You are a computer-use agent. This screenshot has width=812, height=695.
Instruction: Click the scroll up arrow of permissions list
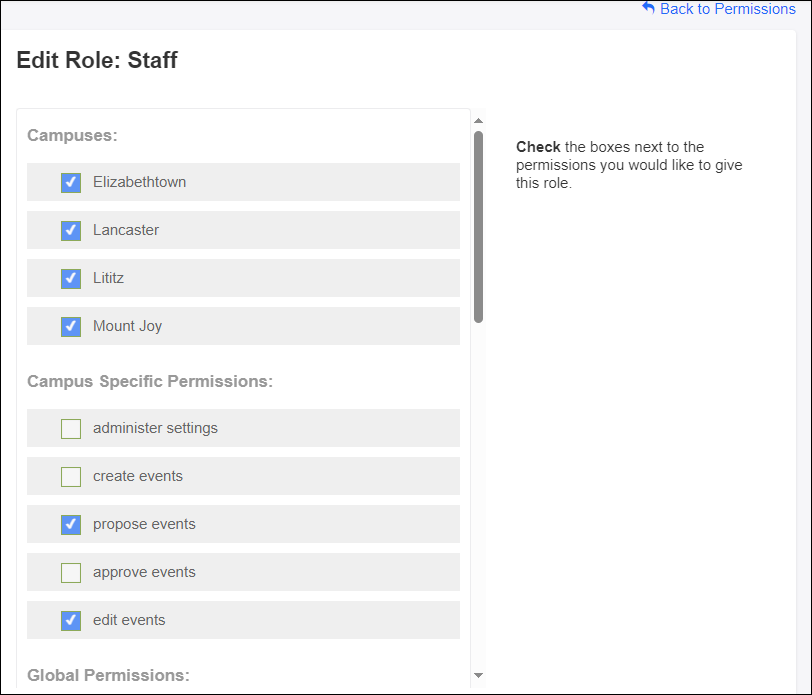pos(478,121)
